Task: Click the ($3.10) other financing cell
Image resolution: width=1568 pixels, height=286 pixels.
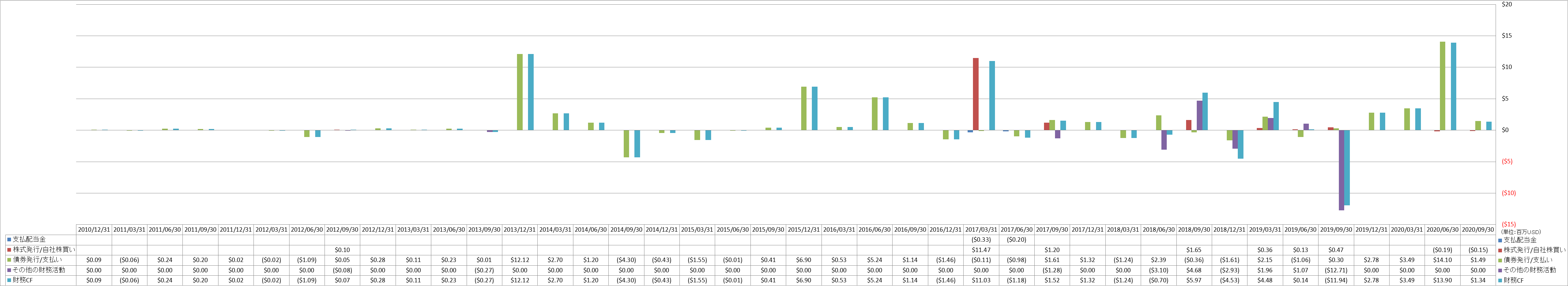Action: pos(1158,270)
